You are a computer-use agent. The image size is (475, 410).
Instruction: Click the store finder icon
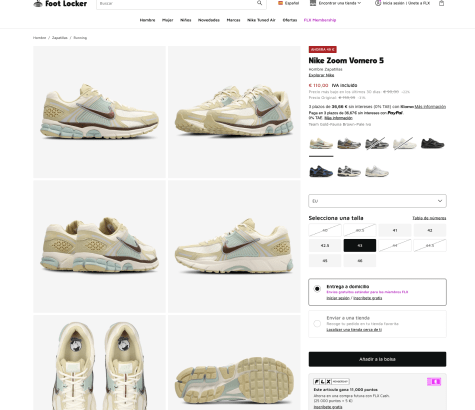click(x=313, y=3)
